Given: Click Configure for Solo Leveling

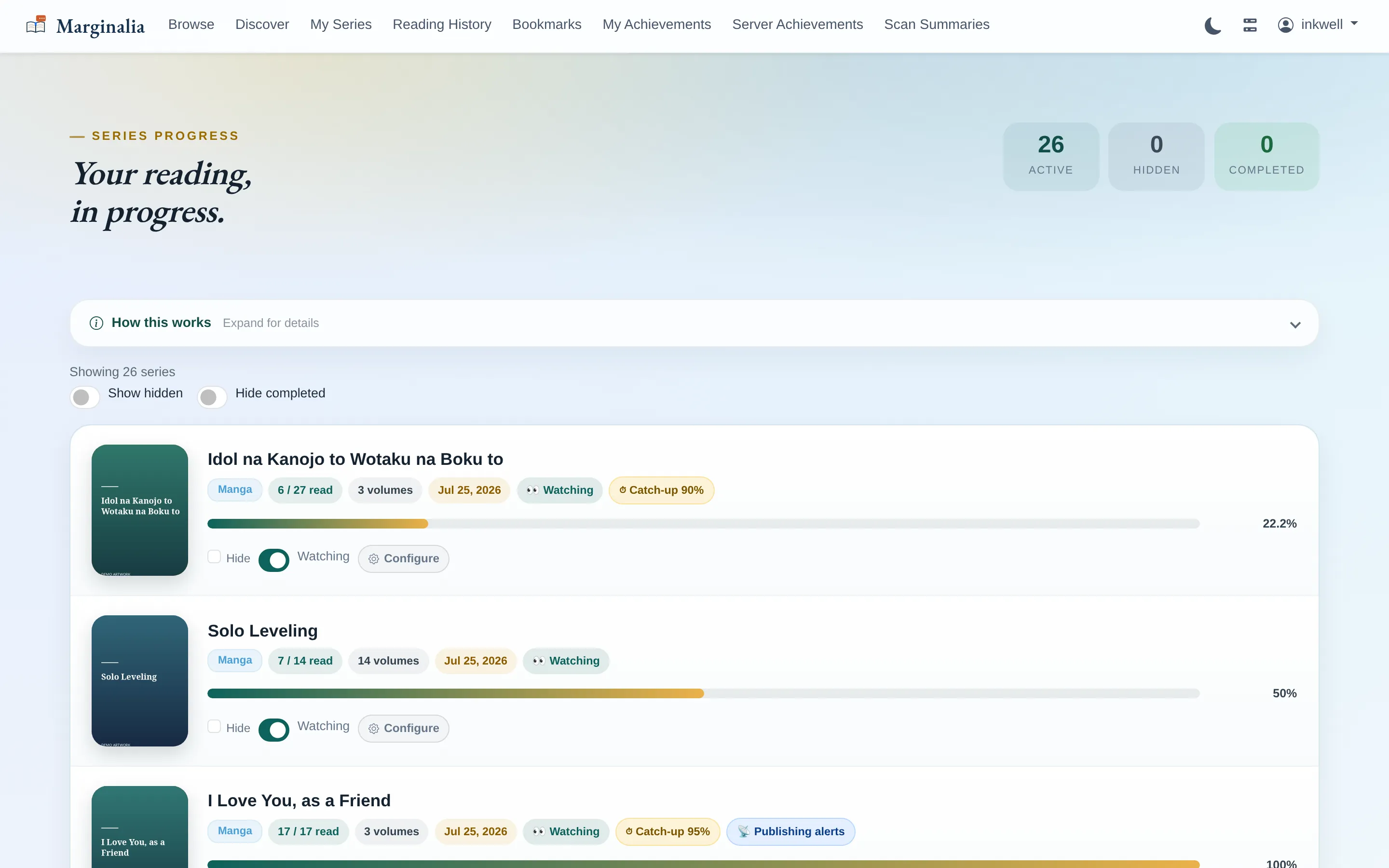Looking at the screenshot, I should pyautogui.click(x=404, y=728).
